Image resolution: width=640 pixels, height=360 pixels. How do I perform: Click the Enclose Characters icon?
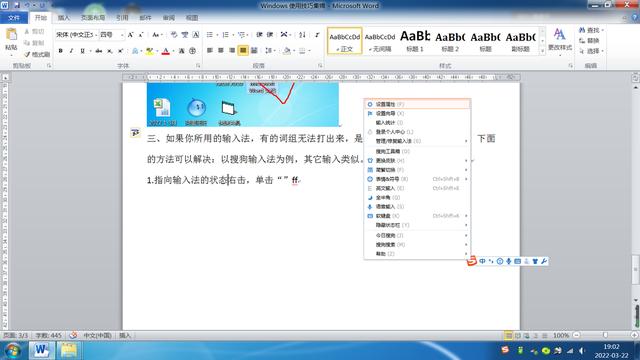193,51
